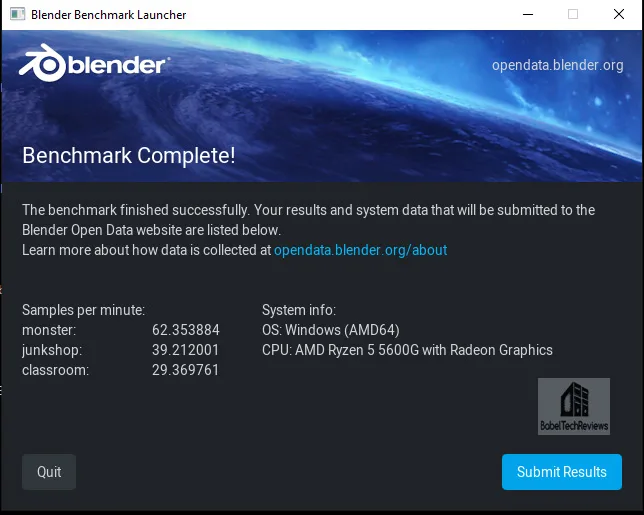Open the opendata.blender.org/about link
644x515 pixels.
click(360, 250)
